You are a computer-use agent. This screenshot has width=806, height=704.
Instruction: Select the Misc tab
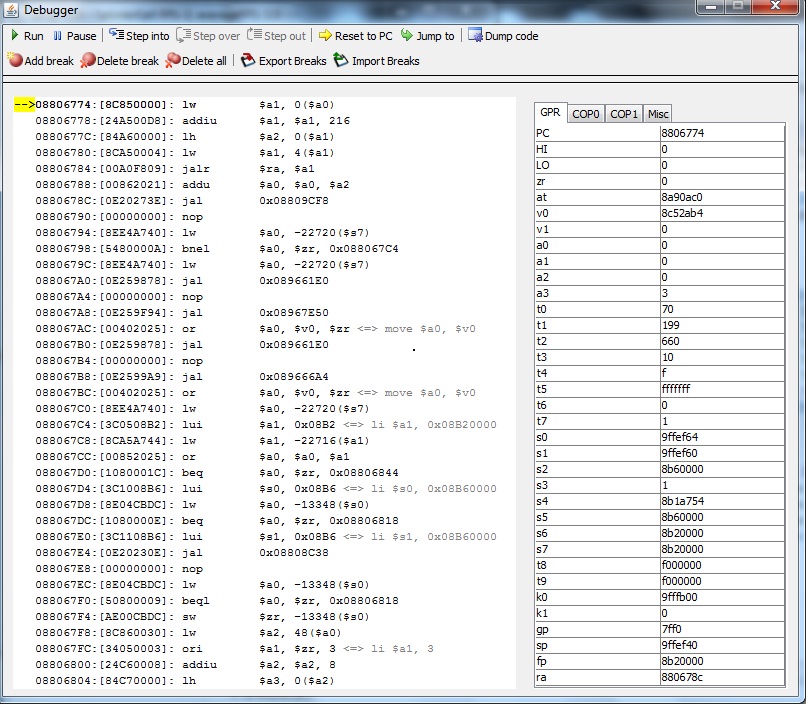tap(658, 114)
